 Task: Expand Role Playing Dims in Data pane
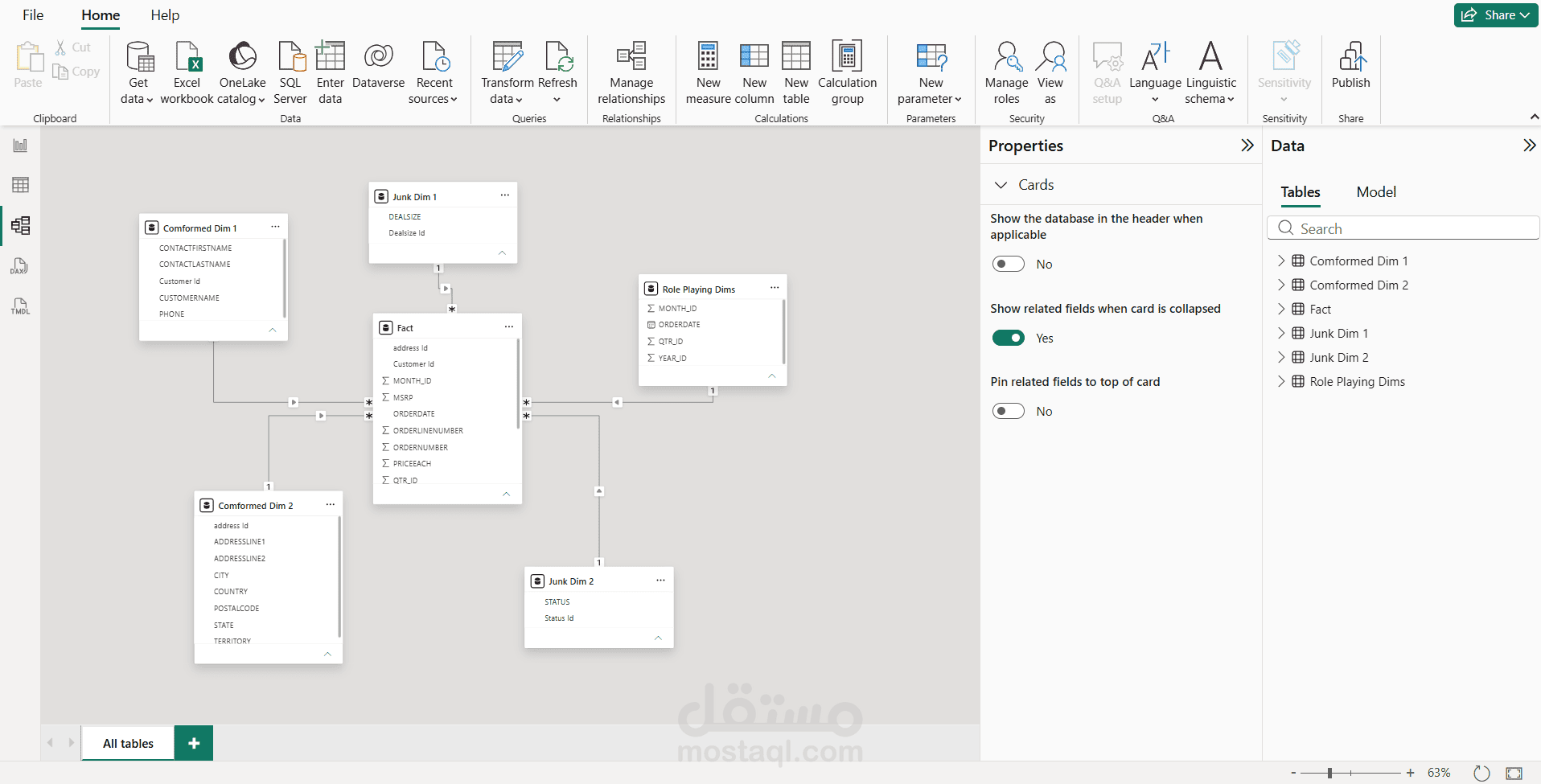click(1281, 381)
